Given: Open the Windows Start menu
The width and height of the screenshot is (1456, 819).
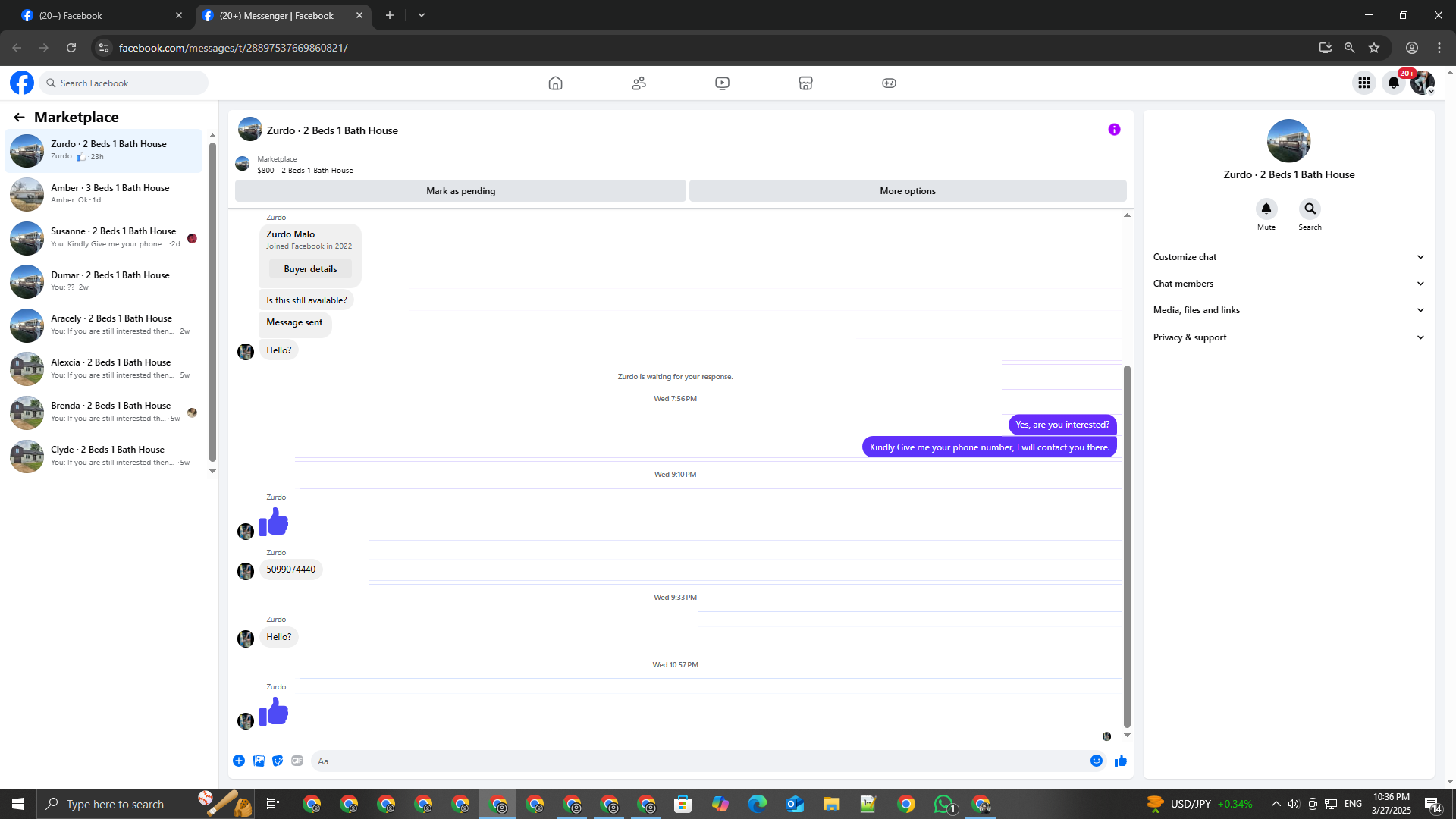Looking at the screenshot, I should 18,804.
